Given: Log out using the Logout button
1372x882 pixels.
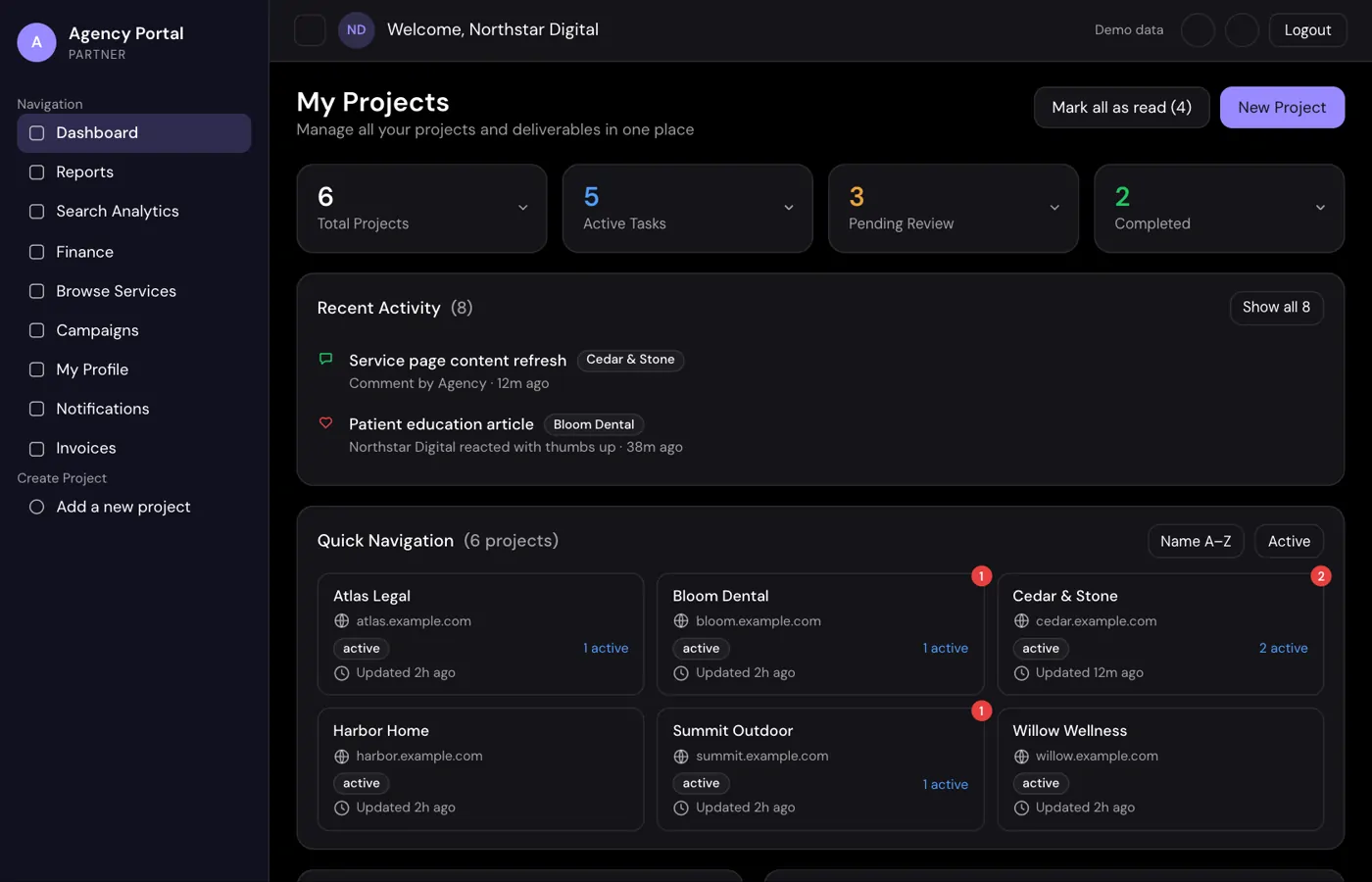Looking at the screenshot, I should coord(1307,30).
